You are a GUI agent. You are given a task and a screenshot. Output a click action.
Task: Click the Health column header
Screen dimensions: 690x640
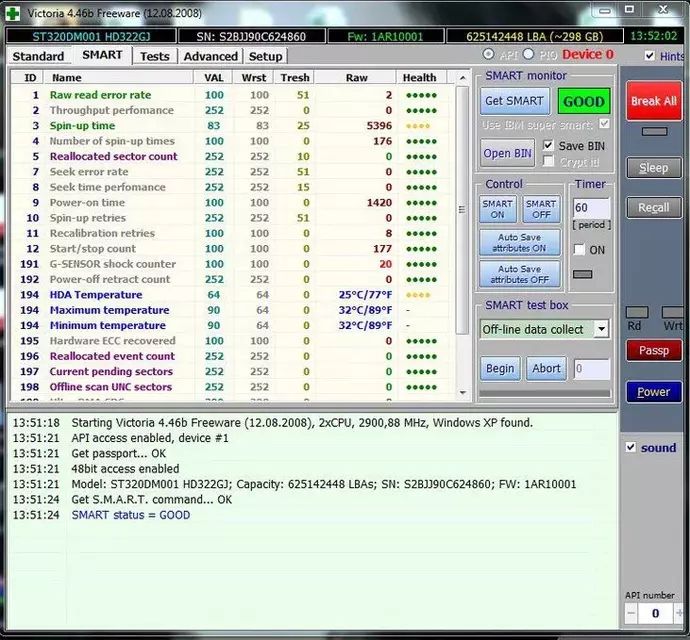(x=420, y=77)
